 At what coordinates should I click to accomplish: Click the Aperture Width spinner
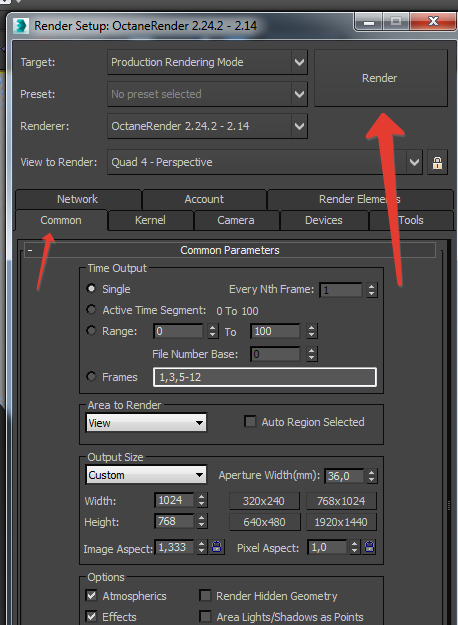372,476
